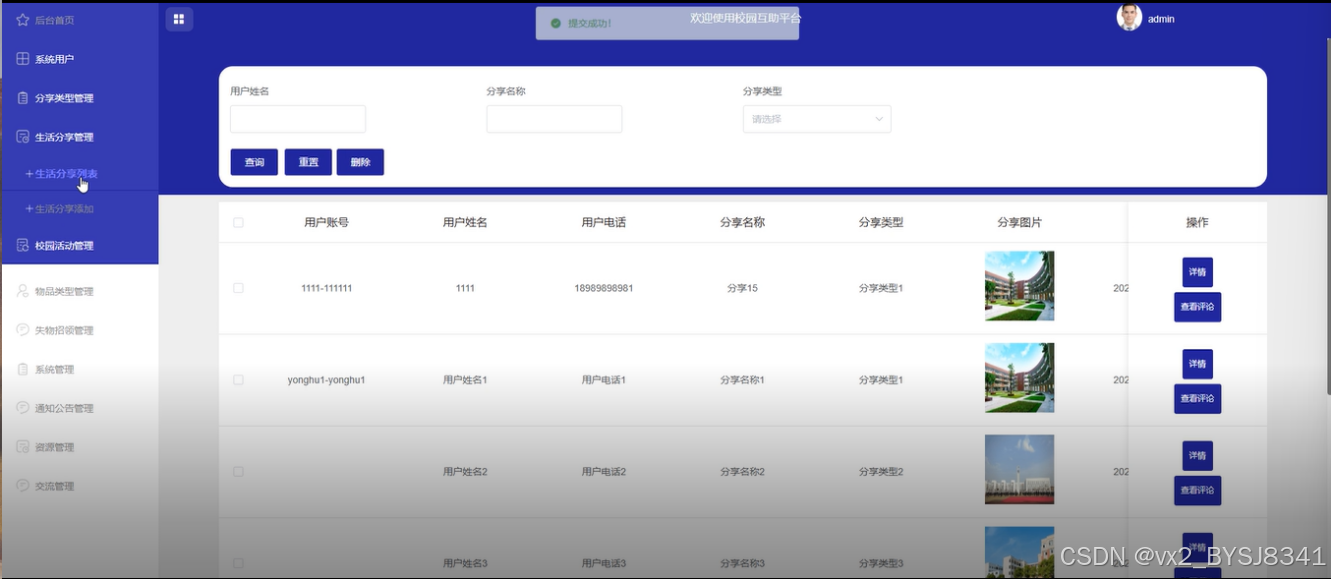This screenshot has height=579, width=1331.
Task: Toggle sidebar with the grid menu button
Action: pyautogui.click(x=179, y=19)
